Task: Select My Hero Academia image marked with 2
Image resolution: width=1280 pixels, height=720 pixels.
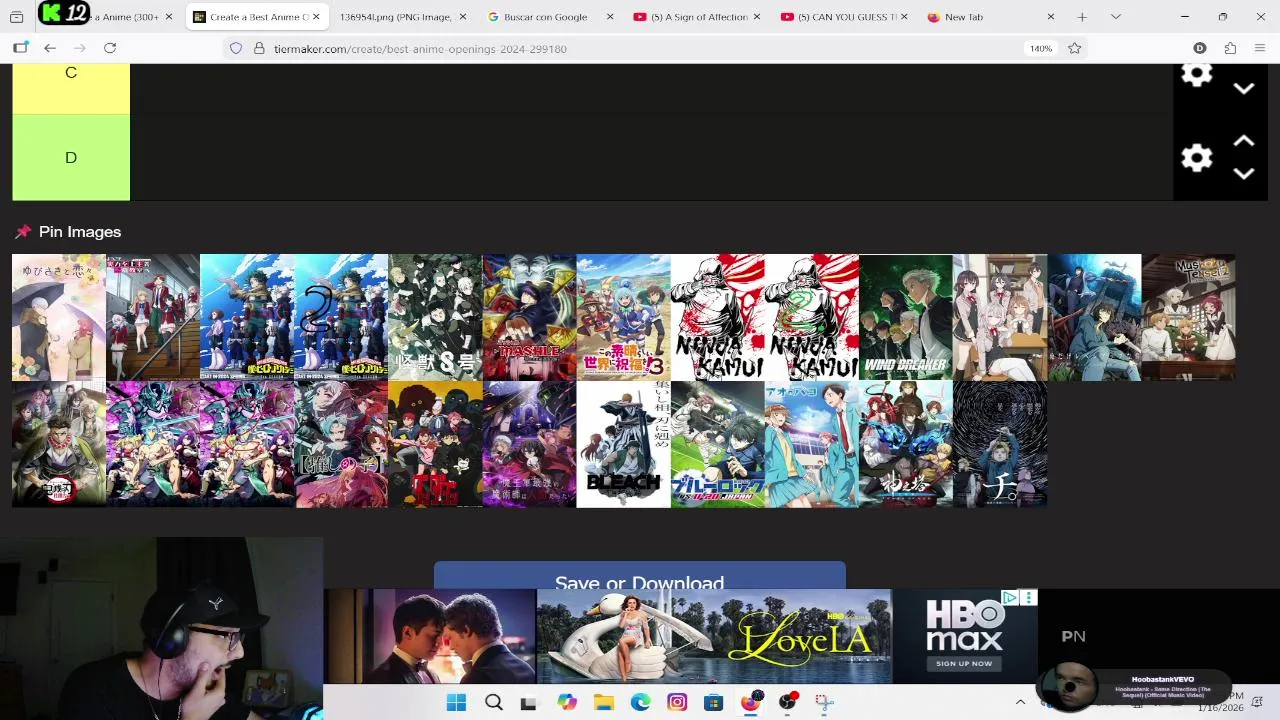Action: [x=341, y=317]
